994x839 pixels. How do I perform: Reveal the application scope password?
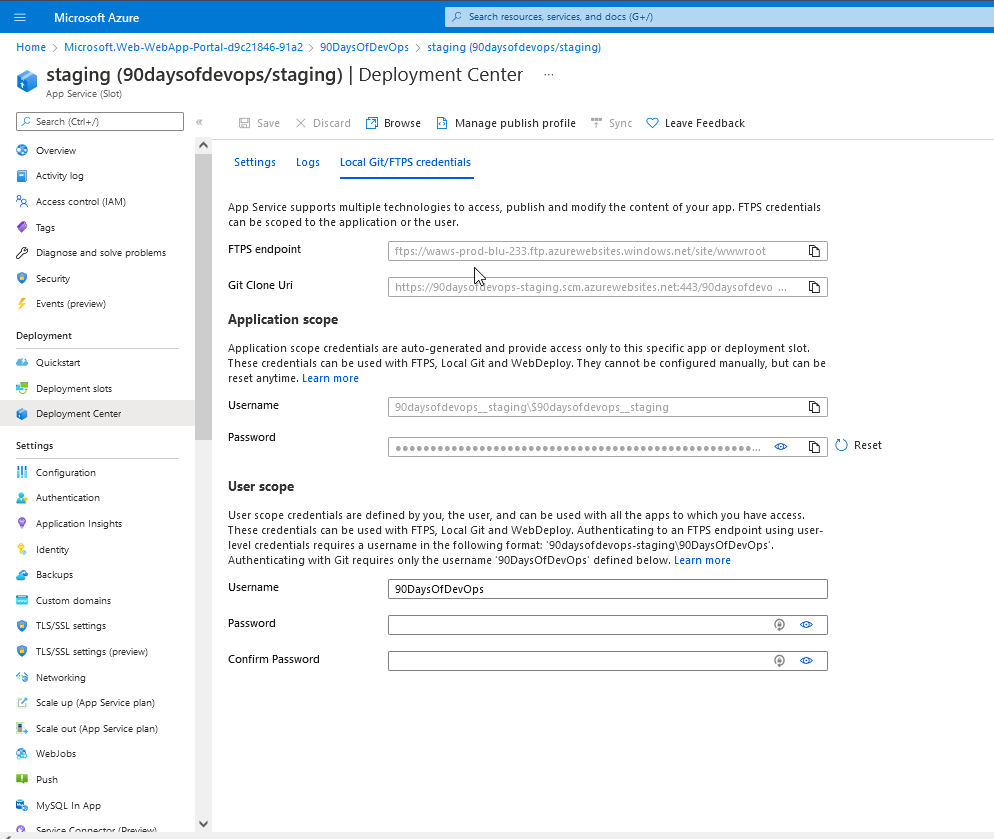point(781,447)
